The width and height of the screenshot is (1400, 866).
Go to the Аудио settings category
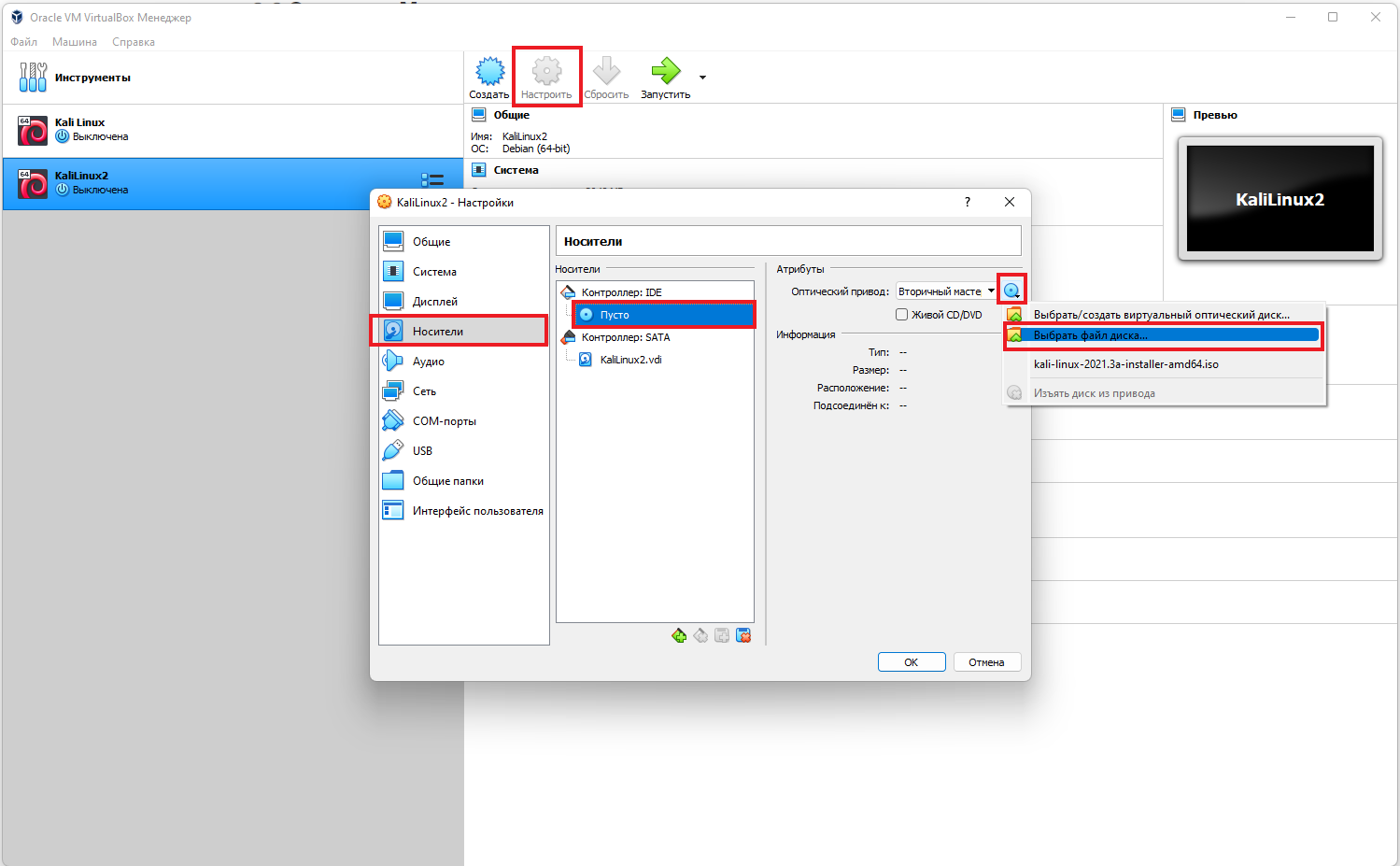click(x=463, y=362)
